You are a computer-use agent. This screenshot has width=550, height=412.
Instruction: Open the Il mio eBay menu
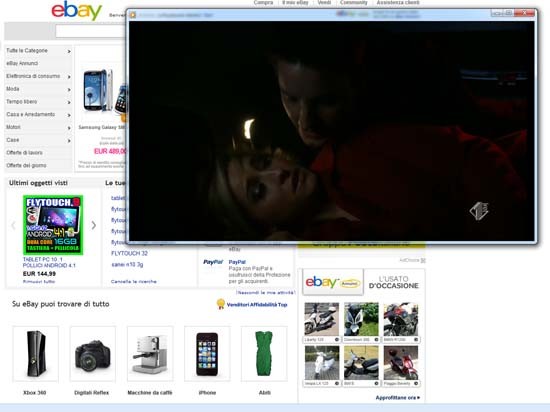(295, 2)
